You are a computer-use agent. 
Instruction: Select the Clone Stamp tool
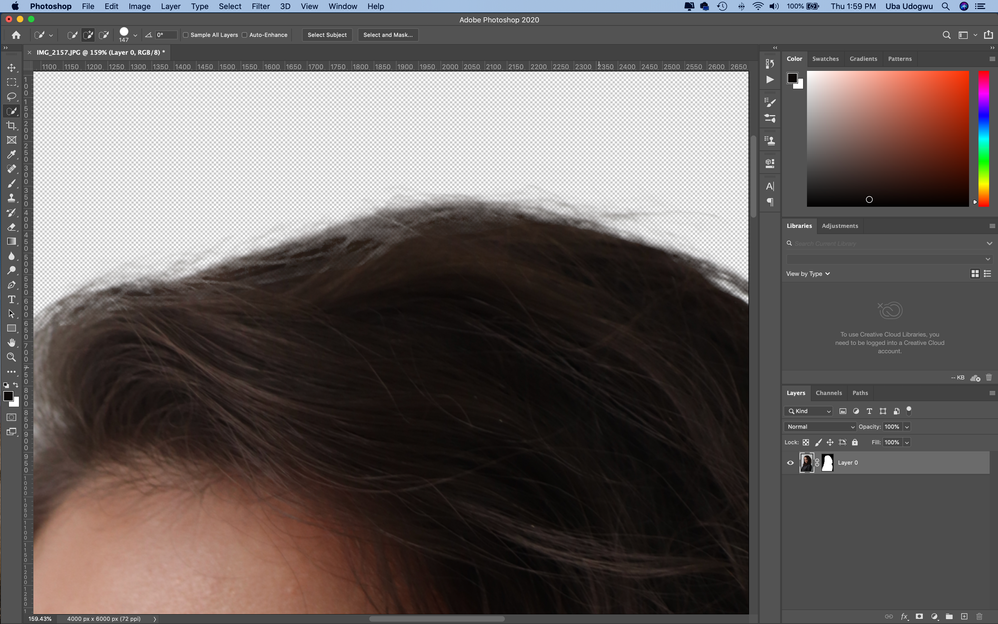11,198
